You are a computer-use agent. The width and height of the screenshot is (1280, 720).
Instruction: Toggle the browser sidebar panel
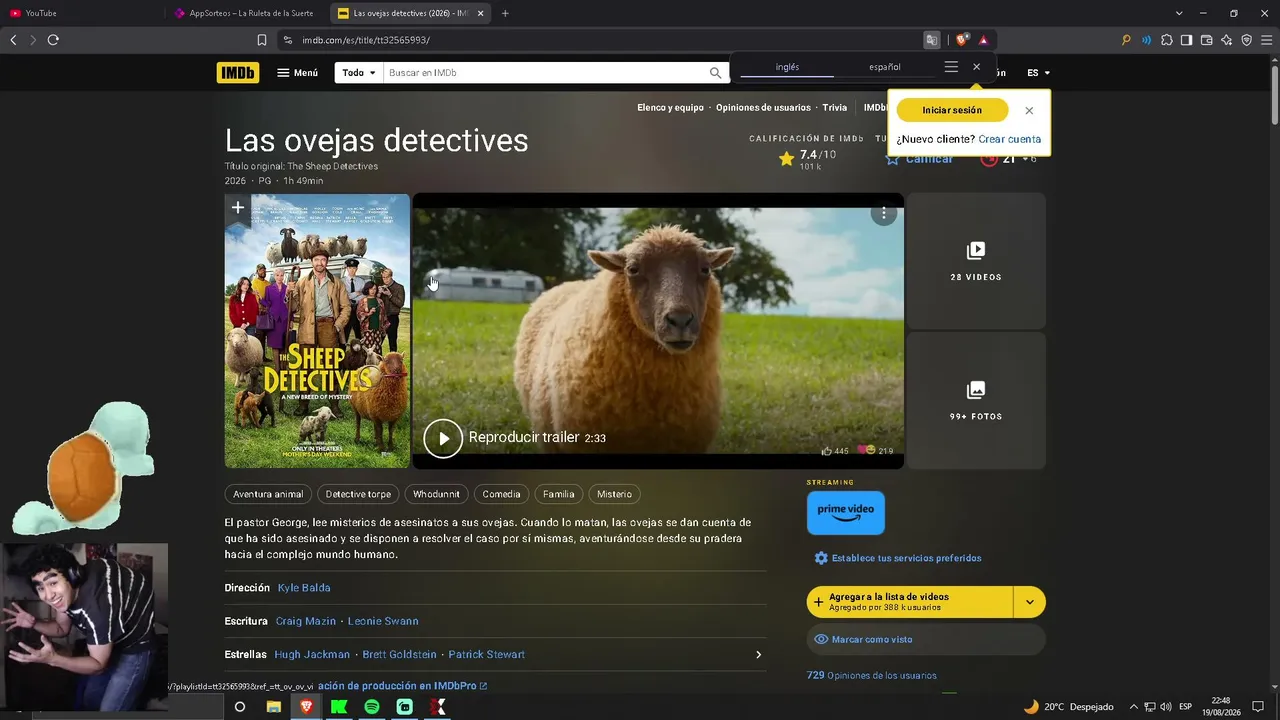[1186, 40]
